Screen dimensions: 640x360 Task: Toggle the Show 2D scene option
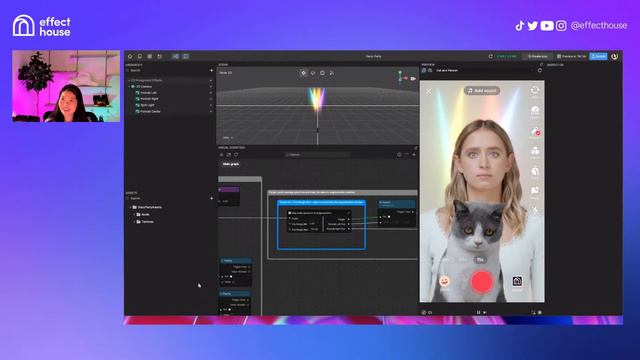[x=226, y=73]
